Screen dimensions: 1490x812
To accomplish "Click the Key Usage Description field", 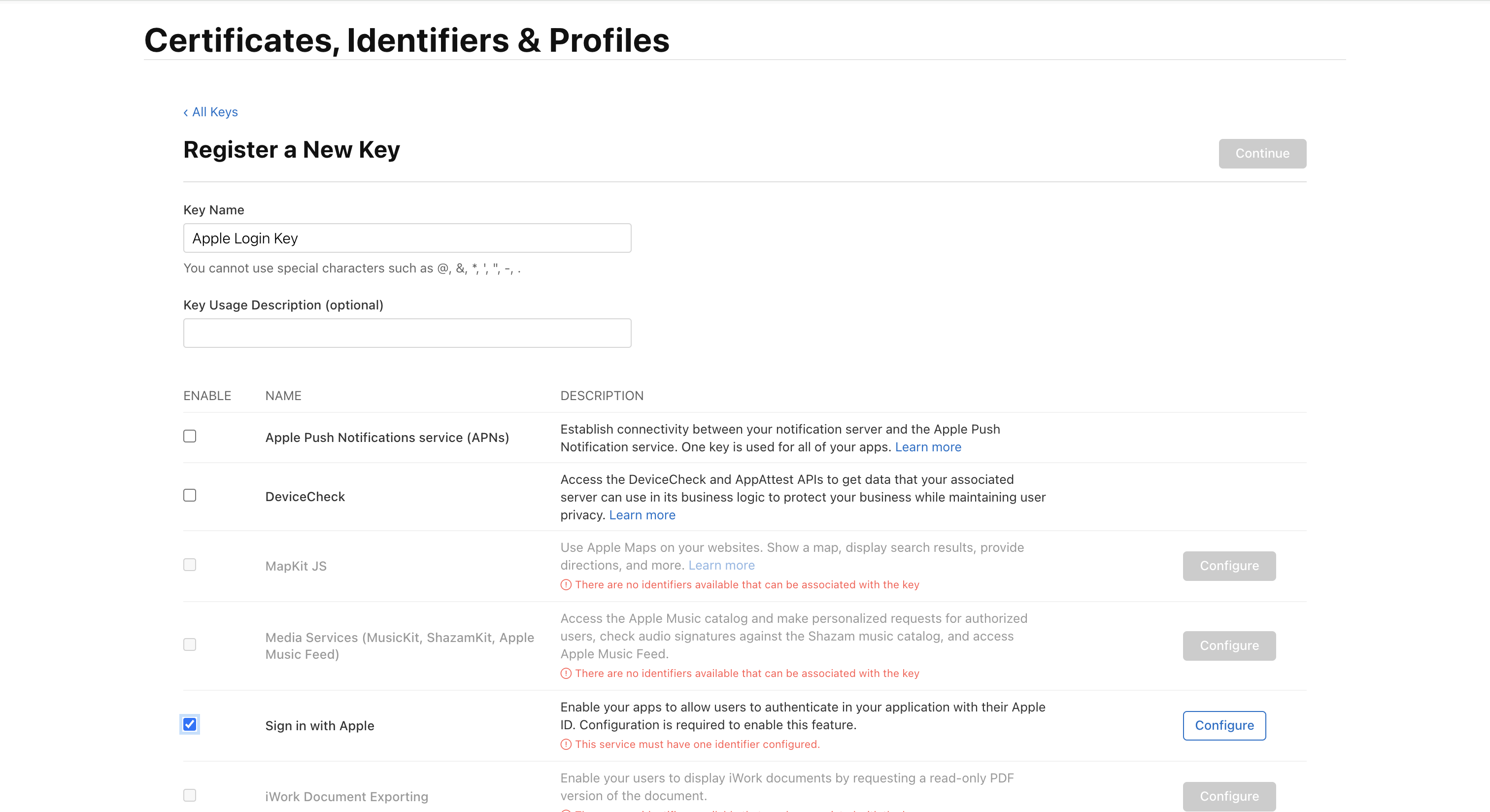I will 406,333.
